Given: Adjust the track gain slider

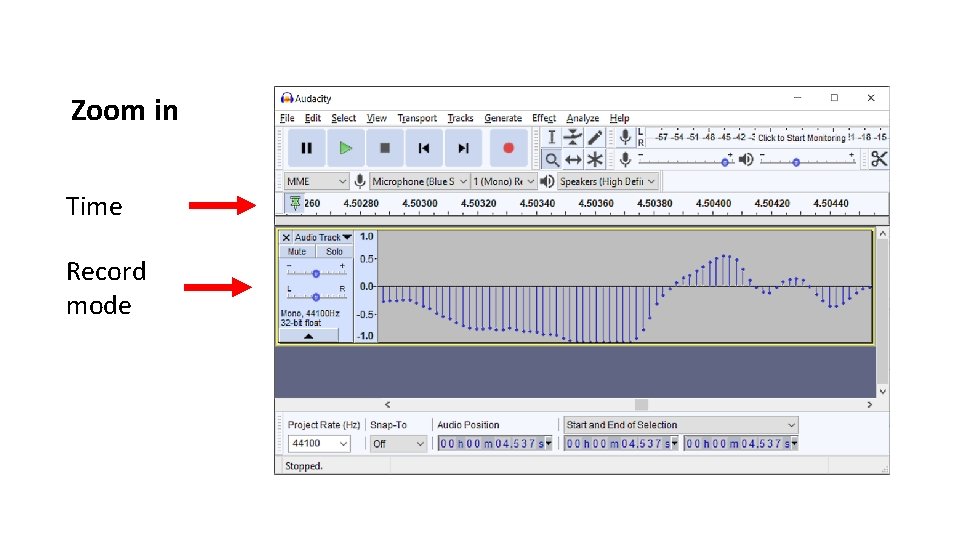Looking at the screenshot, I should 316,273.
